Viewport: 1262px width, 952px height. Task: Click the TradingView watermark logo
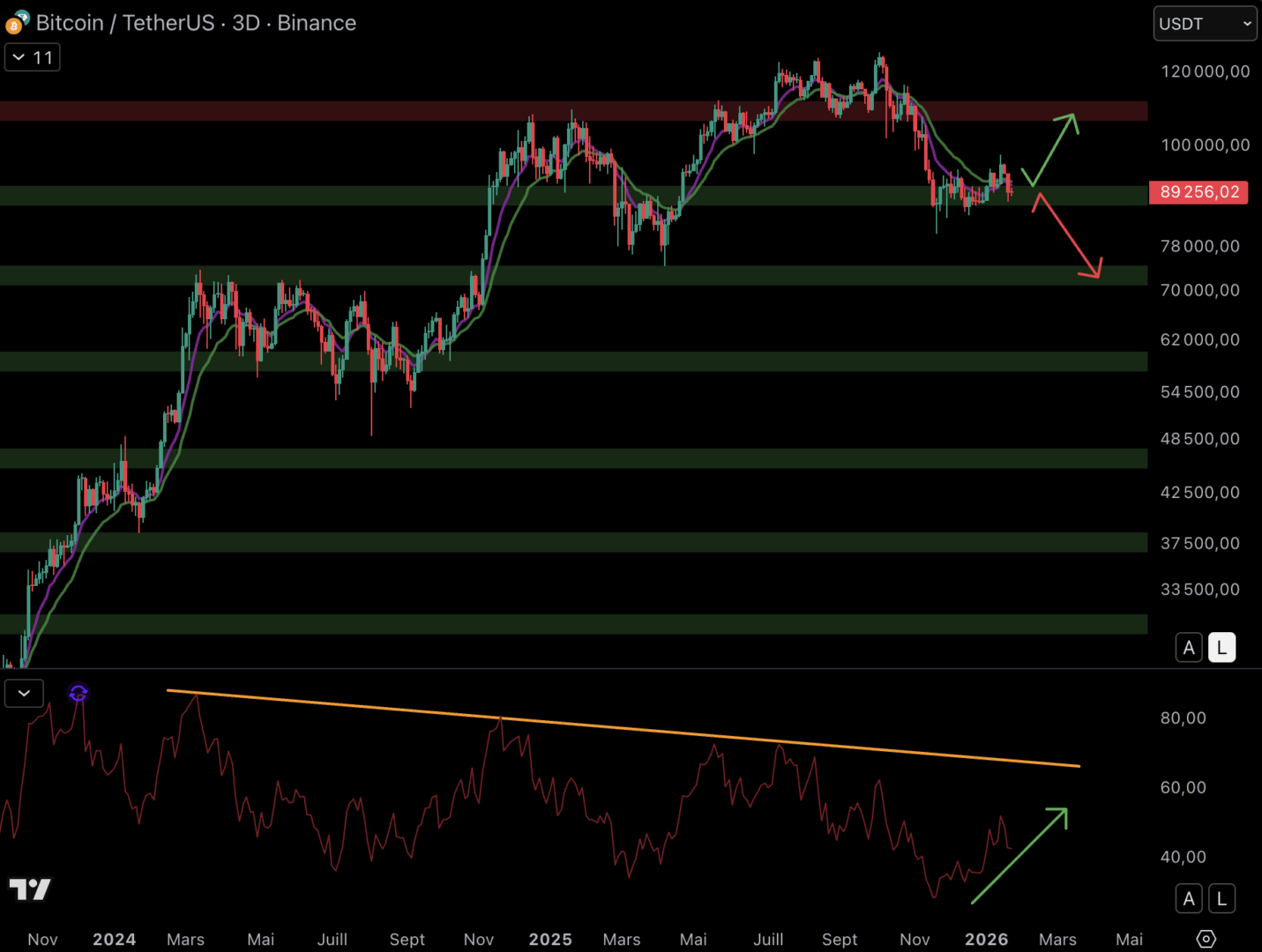click(30, 889)
